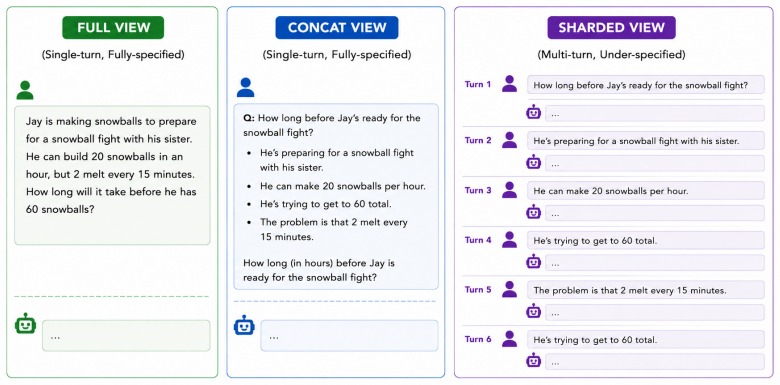Click the Full View snowball problem text box
Viewport: 780px width, 385px height.
pyautogui.click(x=112, y=175)
